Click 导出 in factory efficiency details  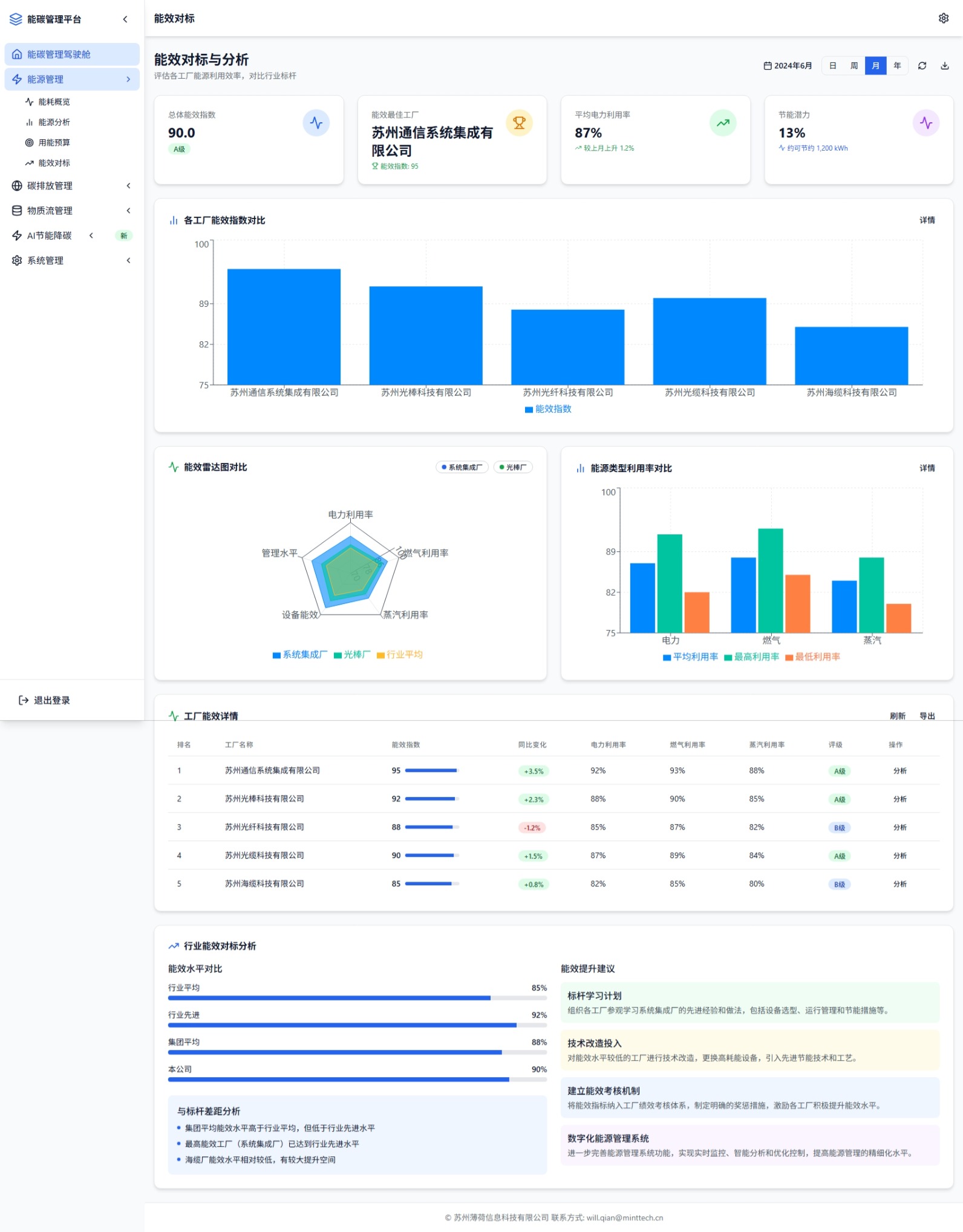pos(927,716)
